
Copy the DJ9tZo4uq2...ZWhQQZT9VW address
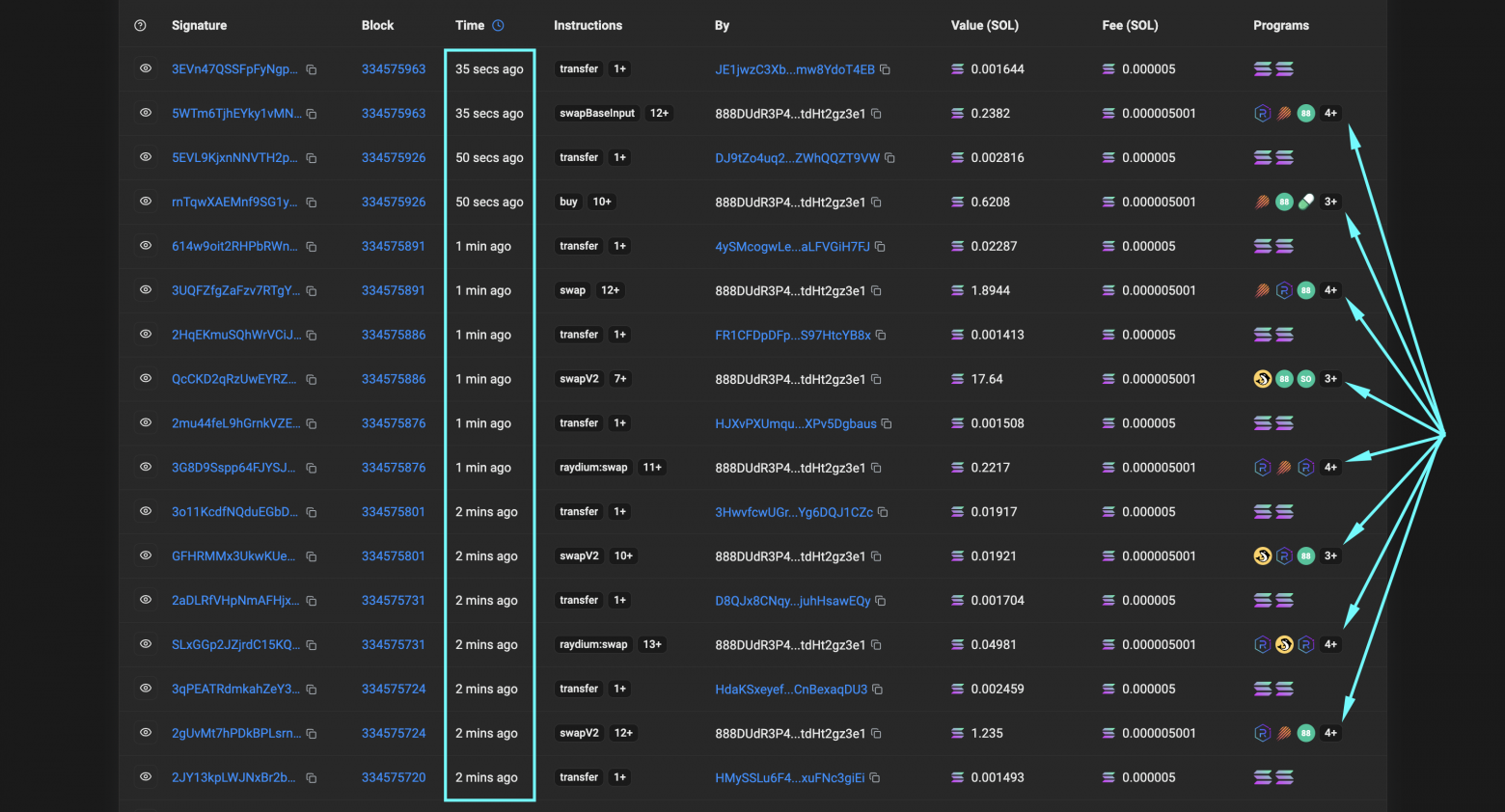[889, 158]
